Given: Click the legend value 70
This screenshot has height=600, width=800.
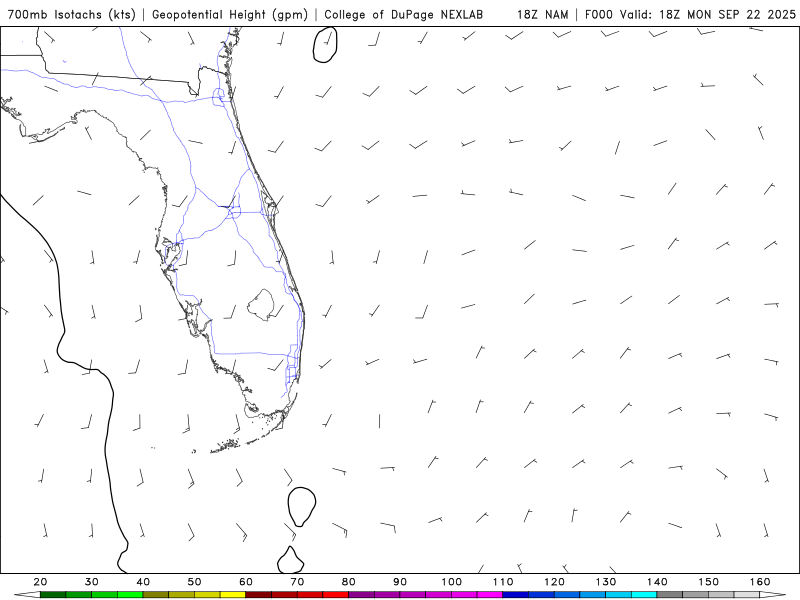Looking at the screenshot, I should [297, 582].
